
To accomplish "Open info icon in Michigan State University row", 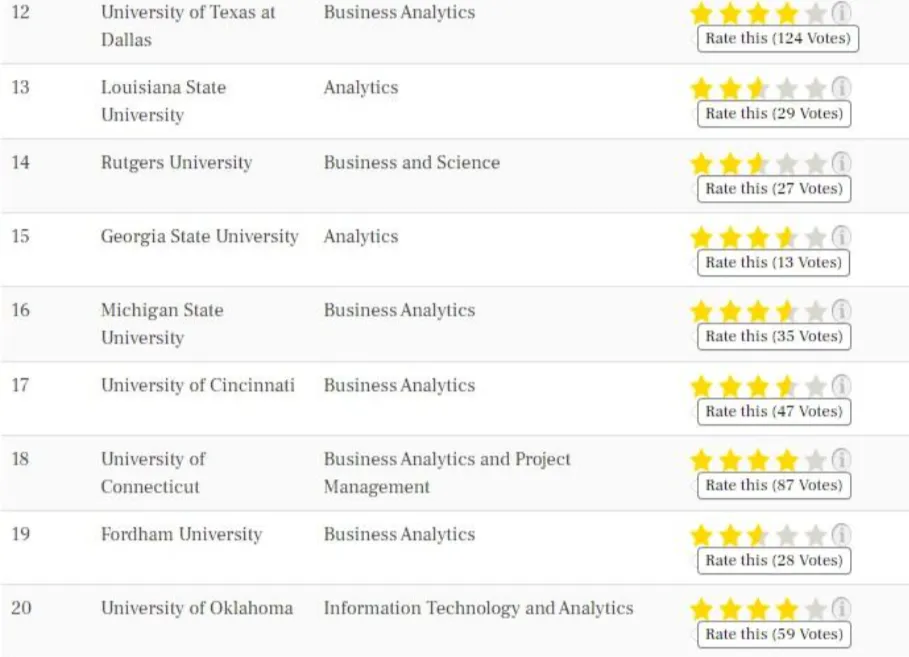I will (842, 311).
